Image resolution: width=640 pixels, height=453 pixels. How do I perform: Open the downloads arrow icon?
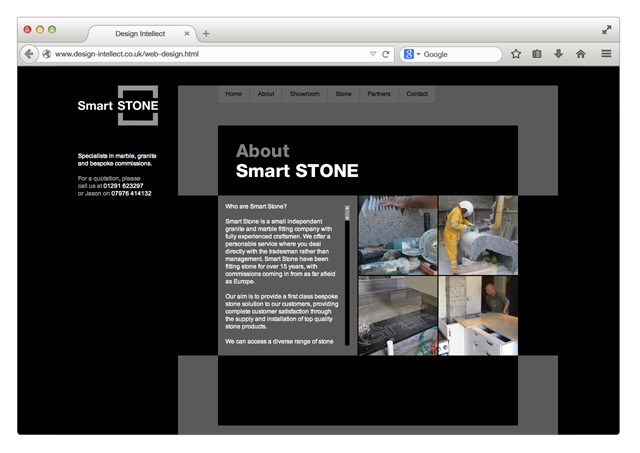tap(558, 54)
